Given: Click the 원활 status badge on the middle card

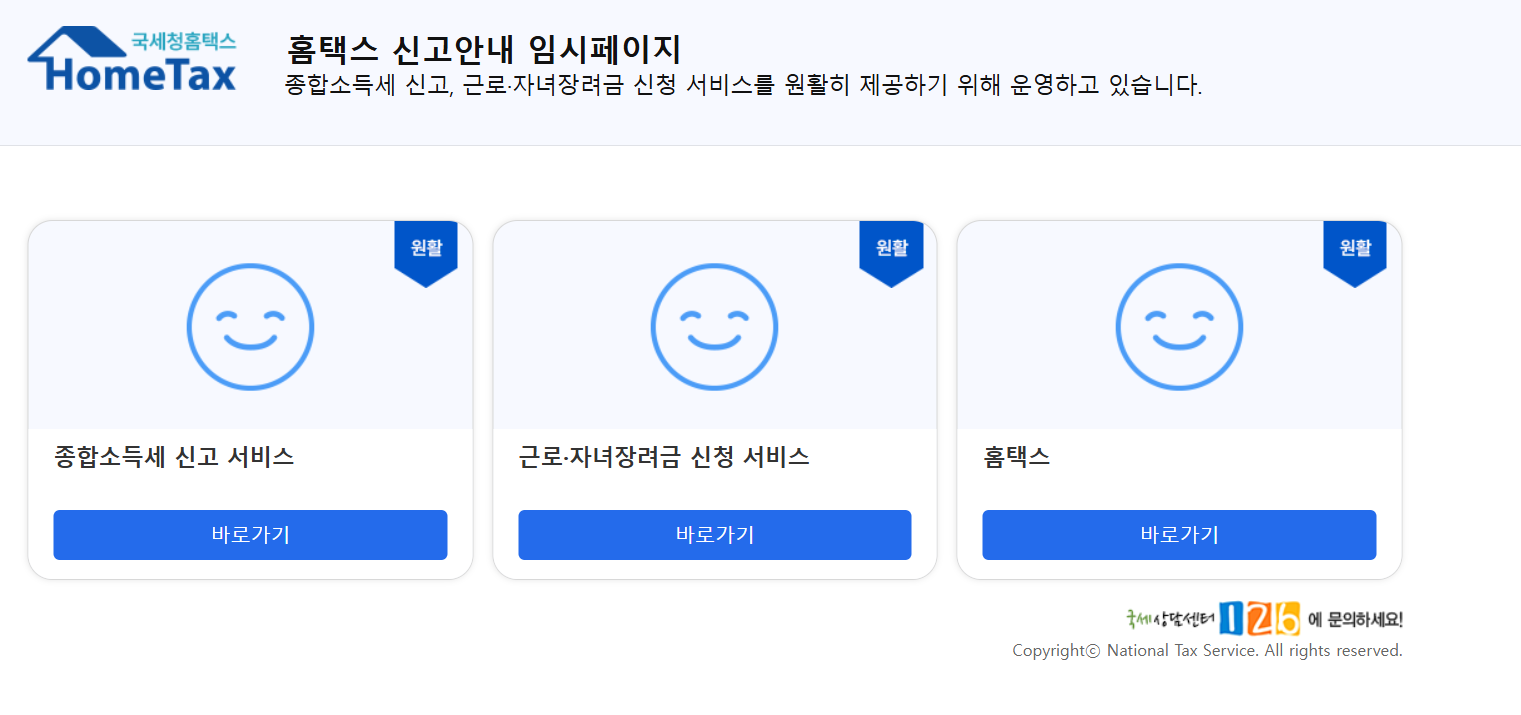Looking at the screenshot, I should (891, 248).
